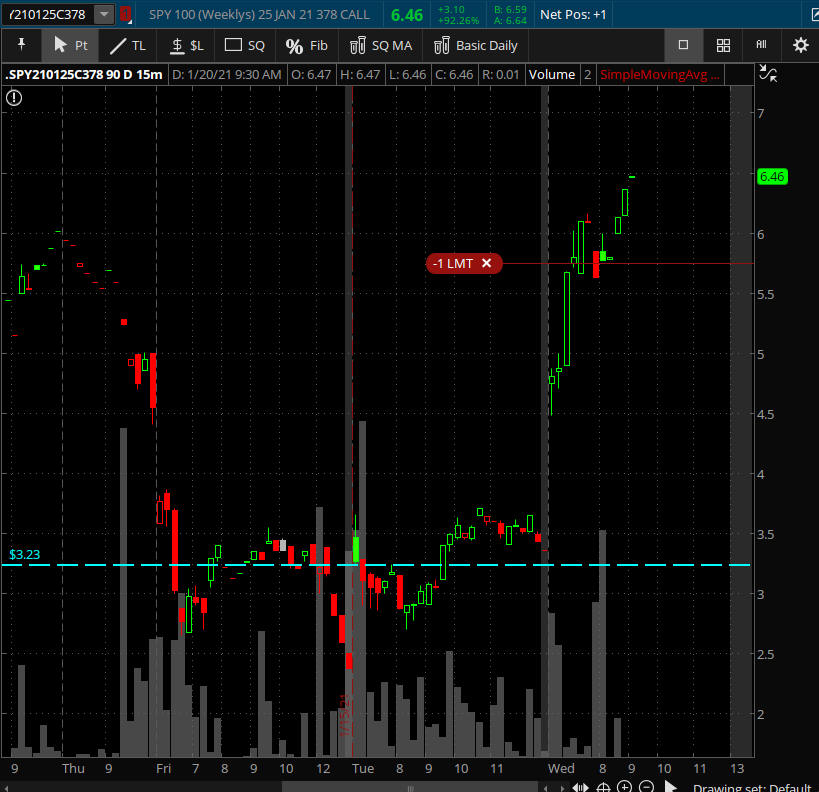Click the L: 6.46 low readout
The height and width of the screenshot is (792, 819).
[x=407, y=75]
